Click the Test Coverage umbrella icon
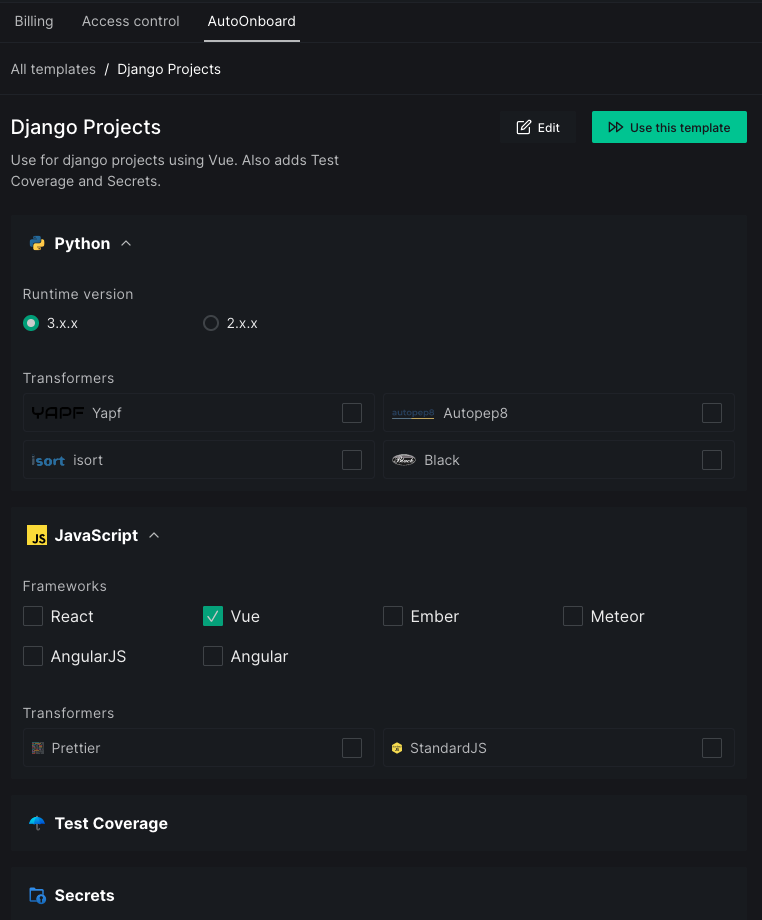Viewport: 762px width, 920px height. [37, 823]
